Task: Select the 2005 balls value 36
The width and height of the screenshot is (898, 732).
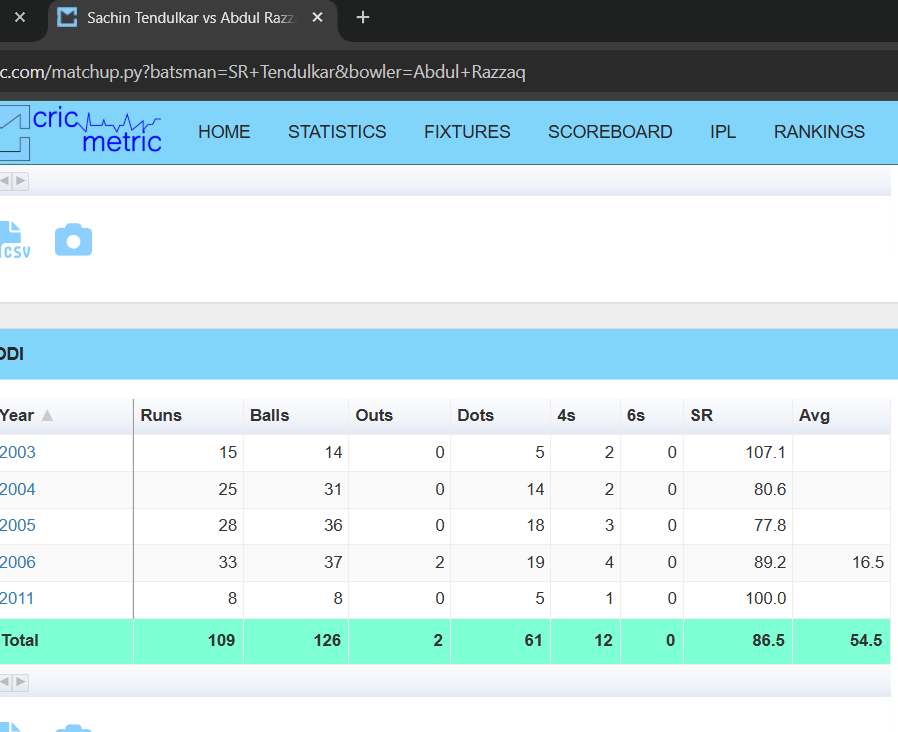Action: [x=296, y=526]
